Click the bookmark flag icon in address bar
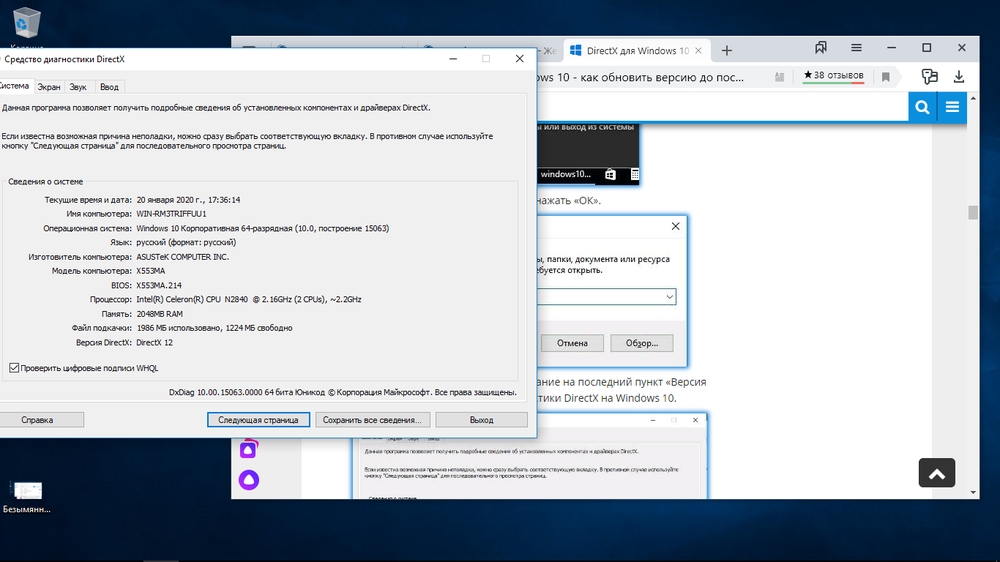Viewport: 1000px width, 562px height. 885,76
